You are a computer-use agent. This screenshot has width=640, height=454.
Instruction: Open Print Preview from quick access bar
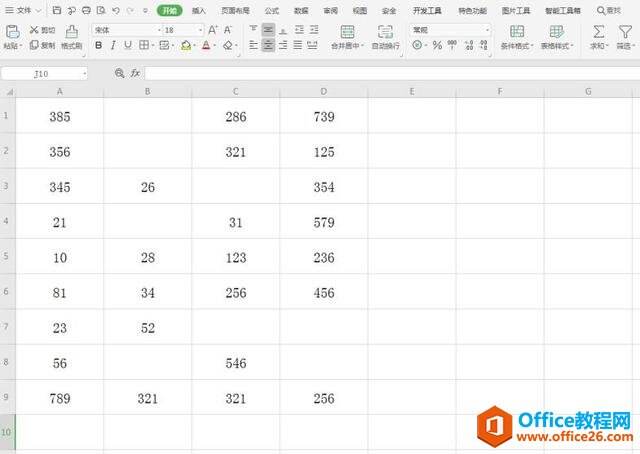(101, 10)
